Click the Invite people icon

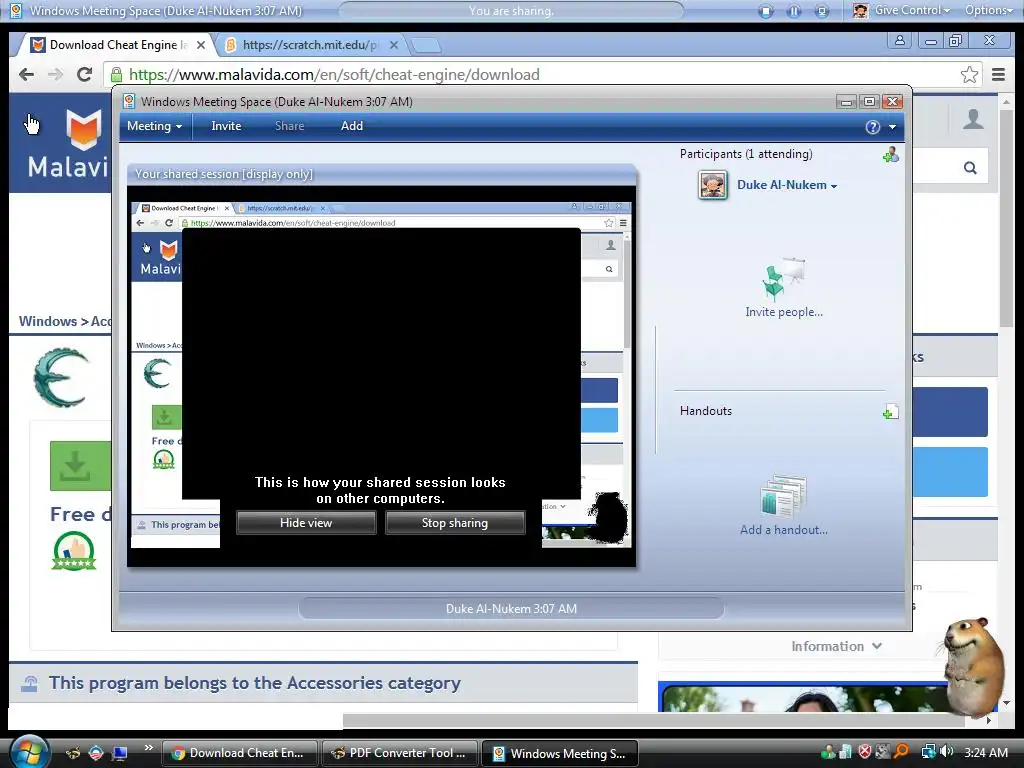click(782, 279)
